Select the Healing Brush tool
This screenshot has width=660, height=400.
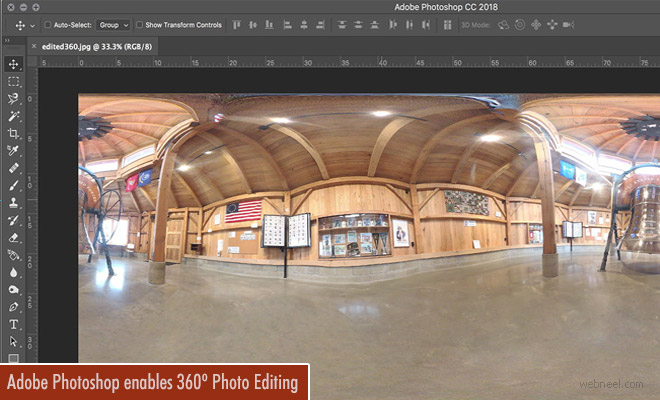13,168
